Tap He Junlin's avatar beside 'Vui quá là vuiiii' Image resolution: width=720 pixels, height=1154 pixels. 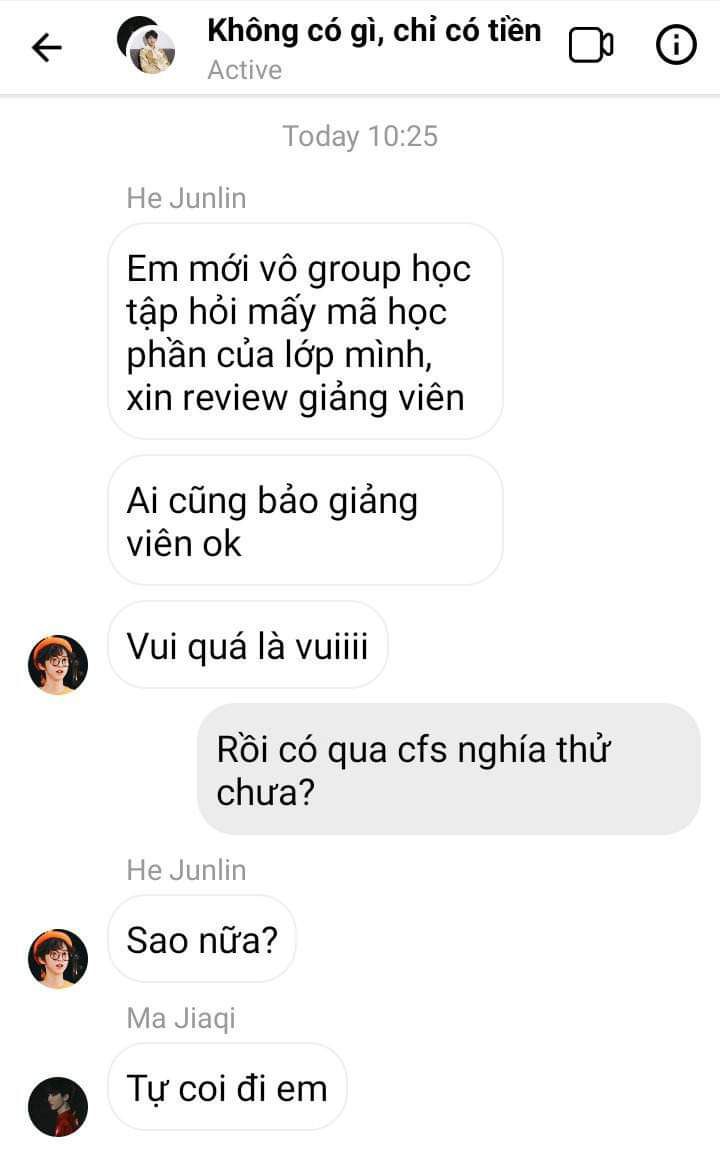point(57,665)
